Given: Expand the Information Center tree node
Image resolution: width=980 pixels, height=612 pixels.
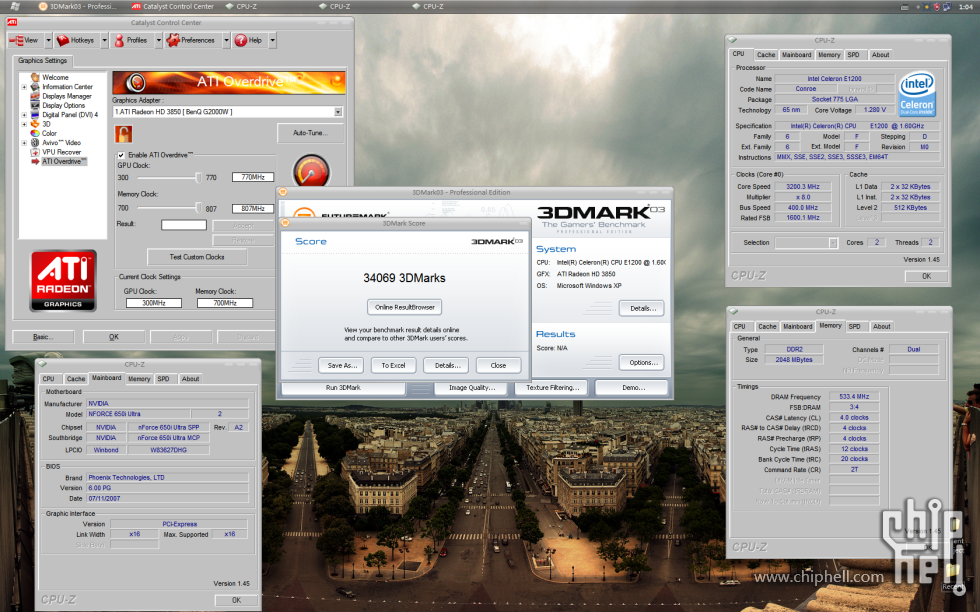Looking at the screenshot, I should pyautogui.click(x=24, y=87).
